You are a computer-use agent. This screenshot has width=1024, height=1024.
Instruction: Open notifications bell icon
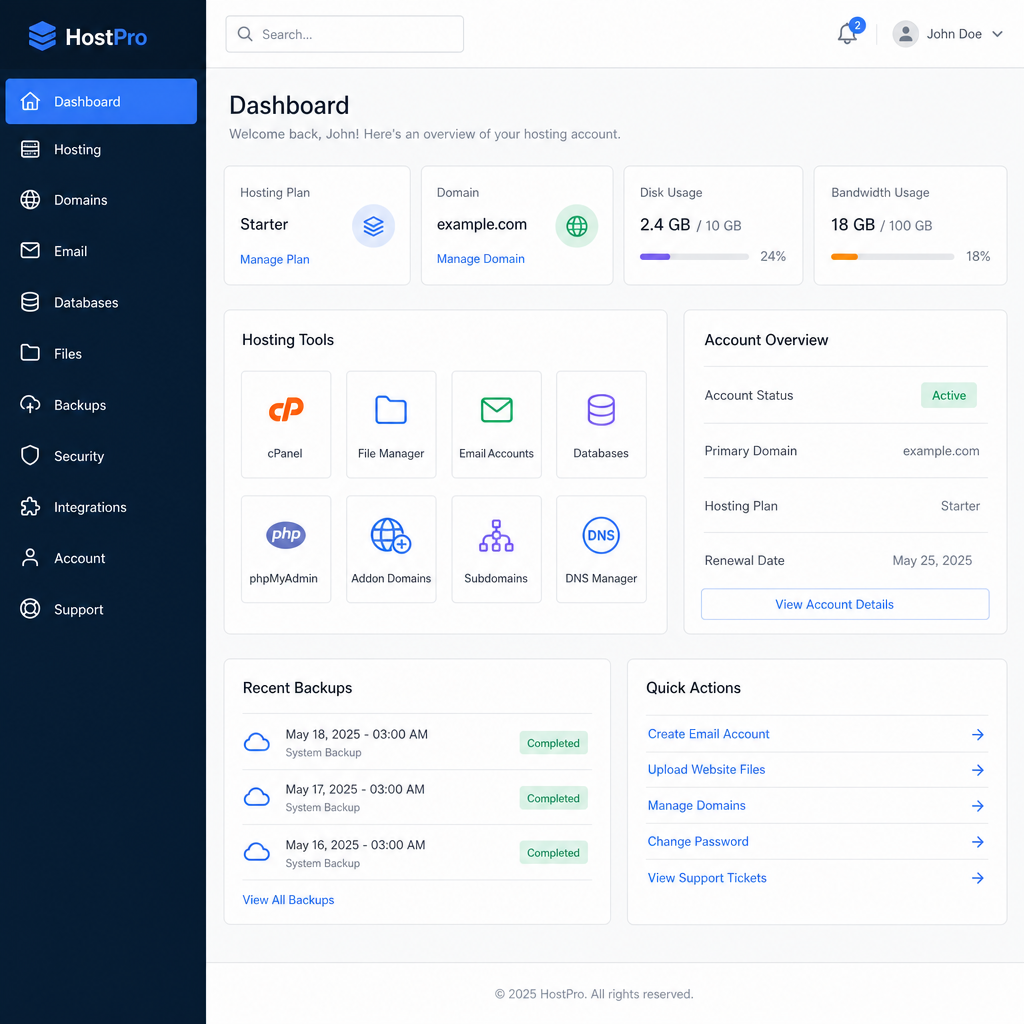847,33
